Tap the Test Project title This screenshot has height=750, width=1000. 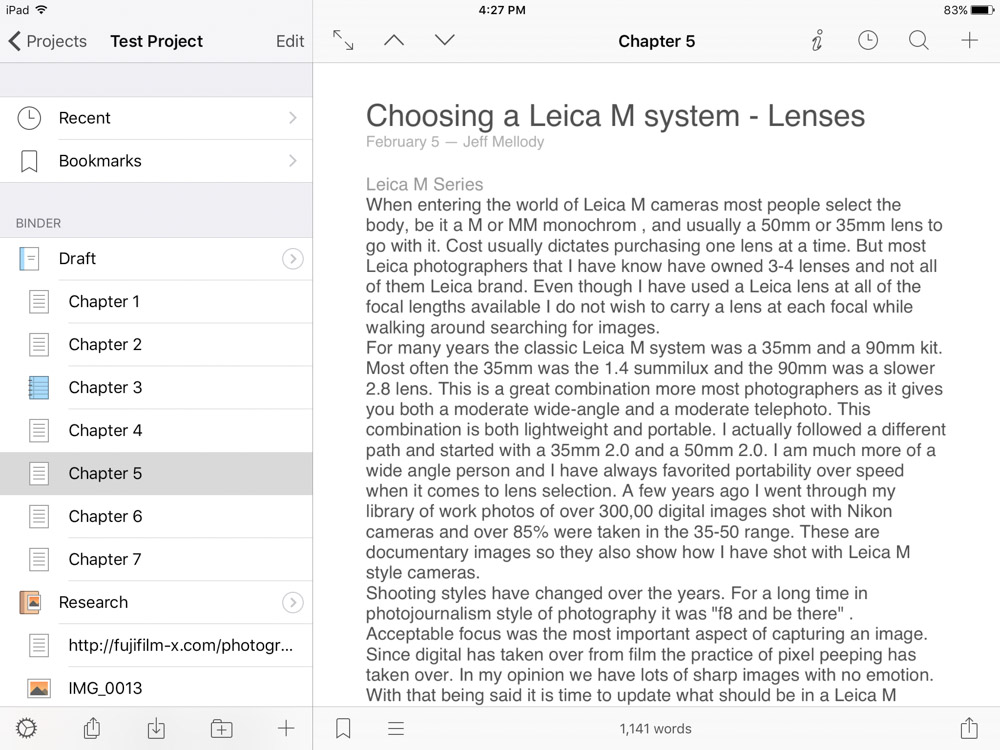point(156,41)
